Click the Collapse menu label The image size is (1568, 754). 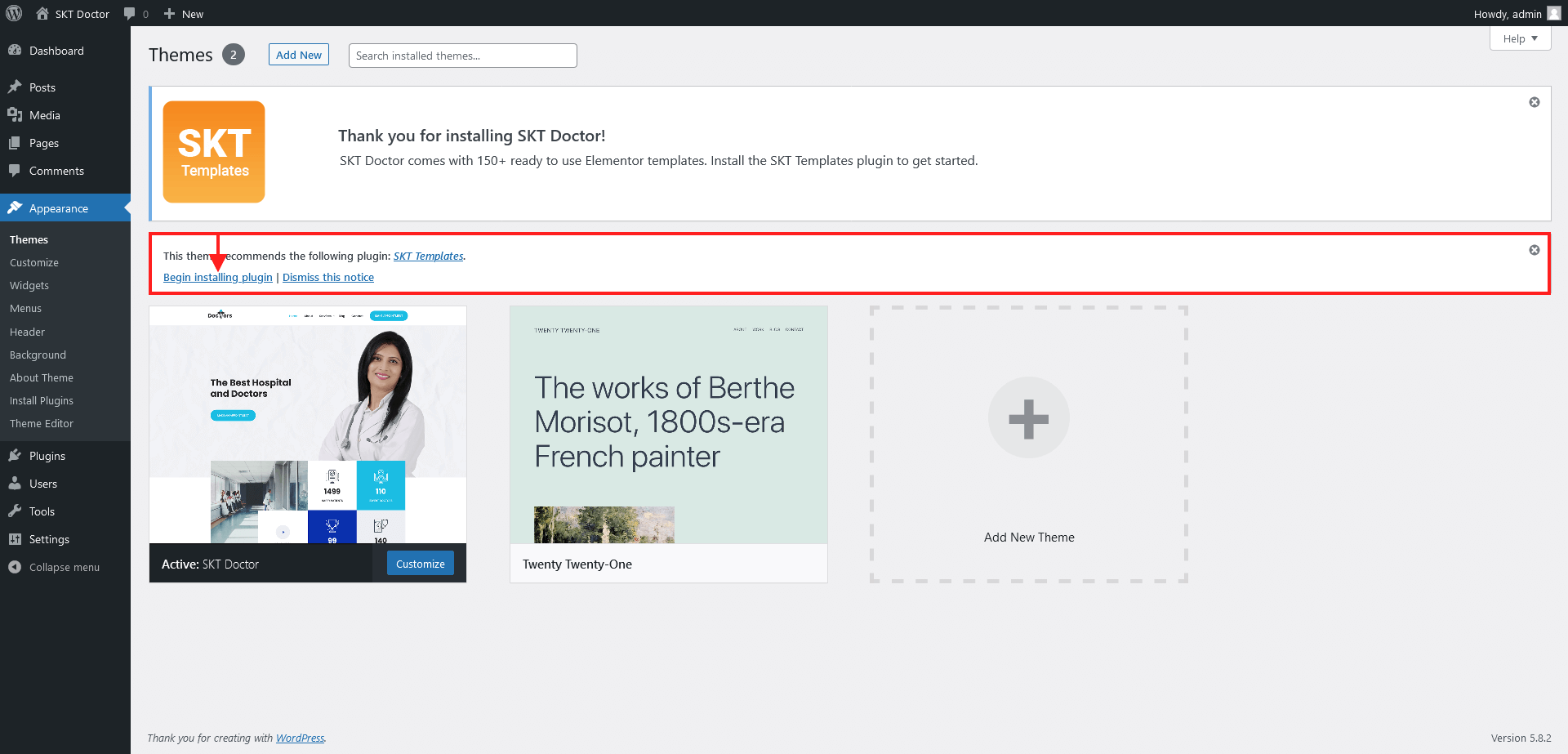pos(65,567)
